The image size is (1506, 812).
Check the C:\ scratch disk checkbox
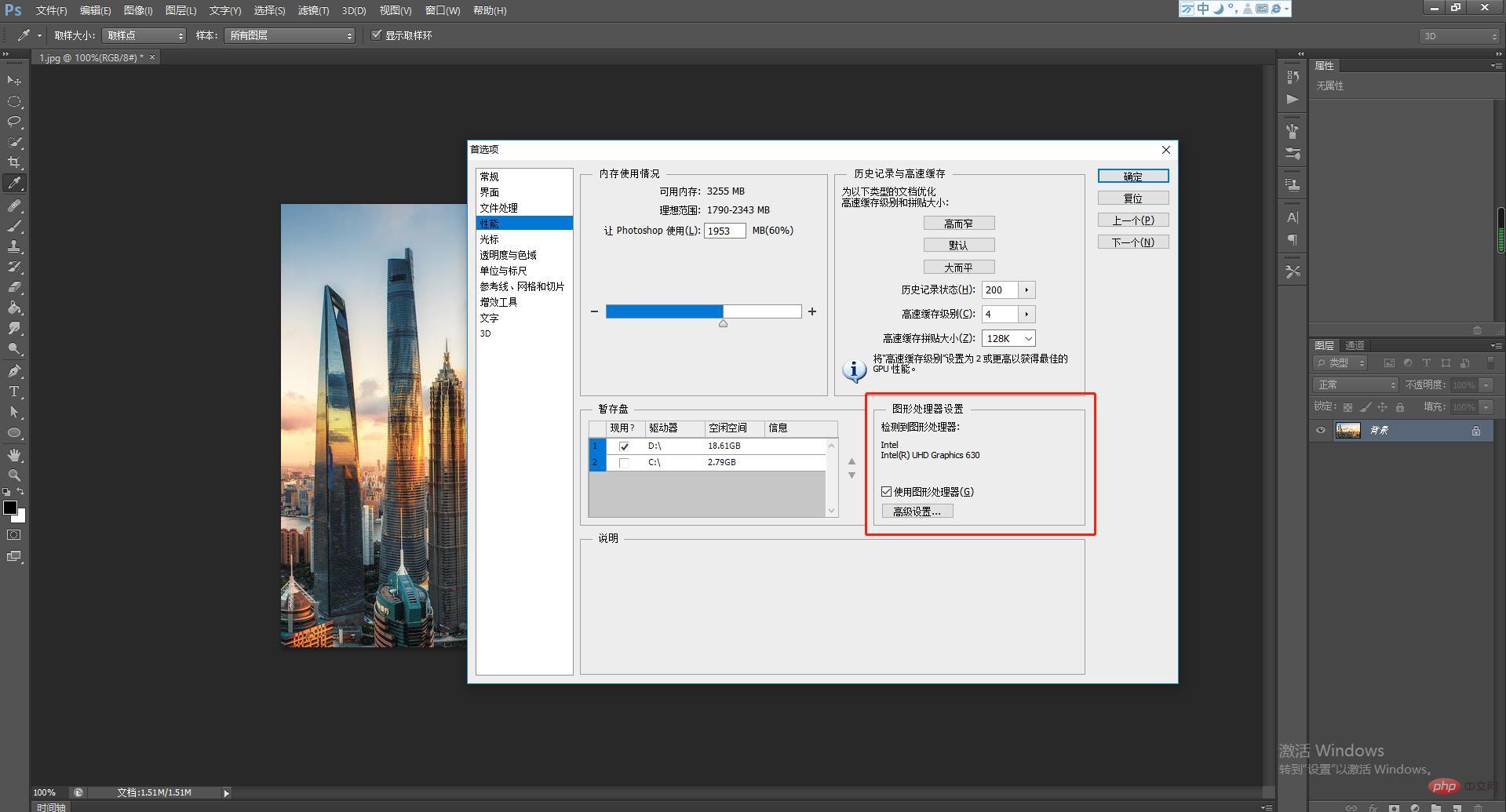(x=624, y=463)
